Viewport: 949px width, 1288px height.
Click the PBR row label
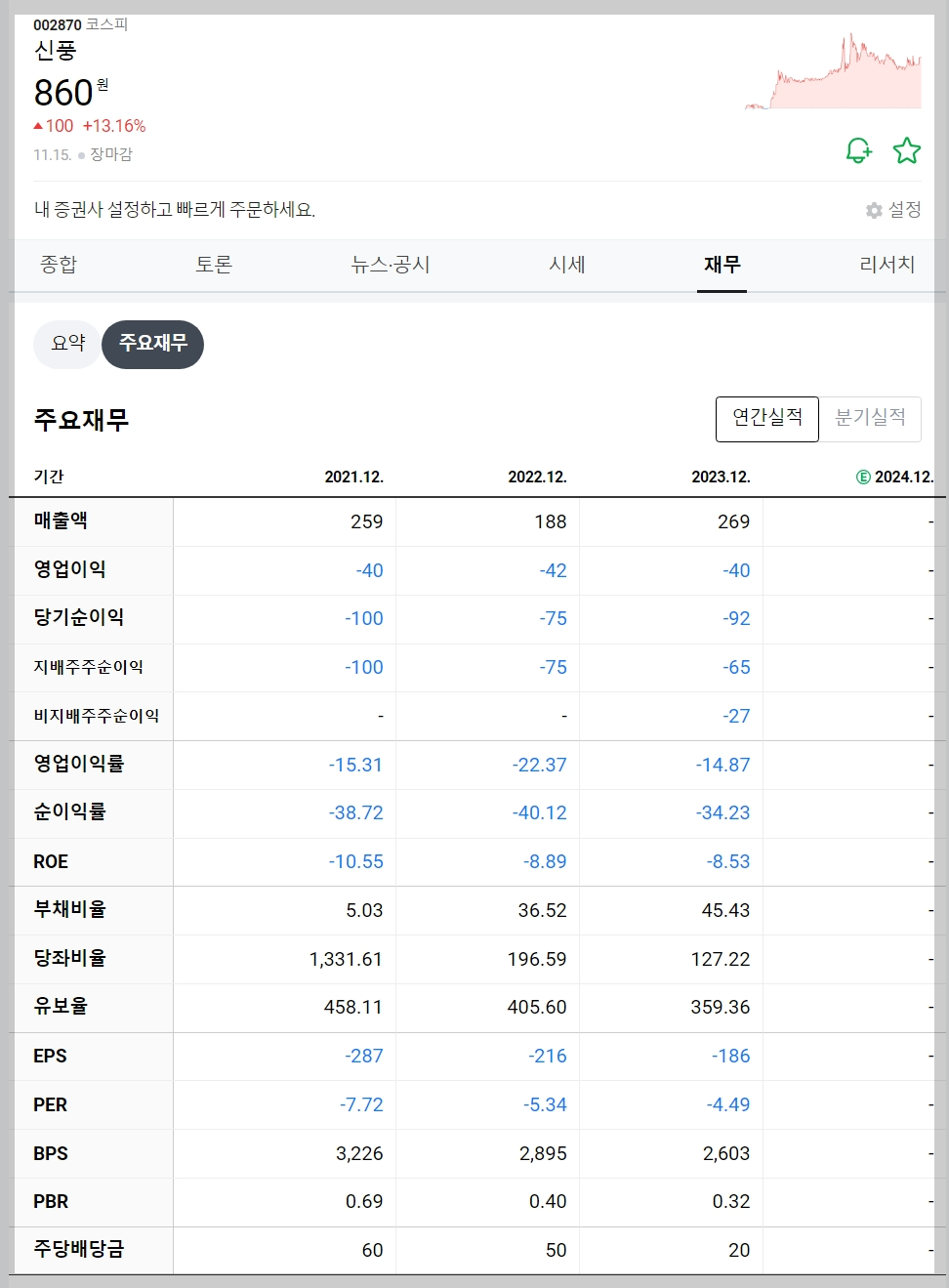[x=51, y=1201]
